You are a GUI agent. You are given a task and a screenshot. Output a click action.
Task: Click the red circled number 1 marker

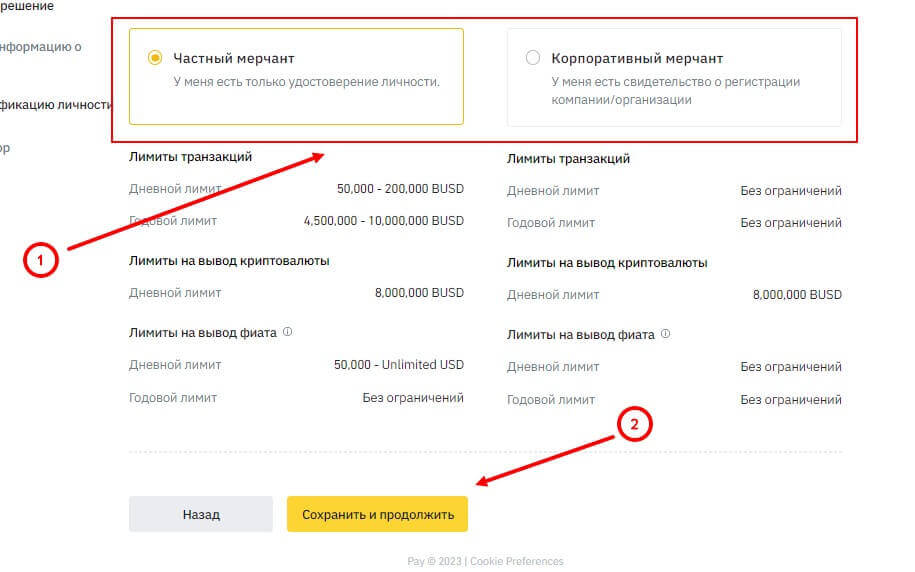40,261
